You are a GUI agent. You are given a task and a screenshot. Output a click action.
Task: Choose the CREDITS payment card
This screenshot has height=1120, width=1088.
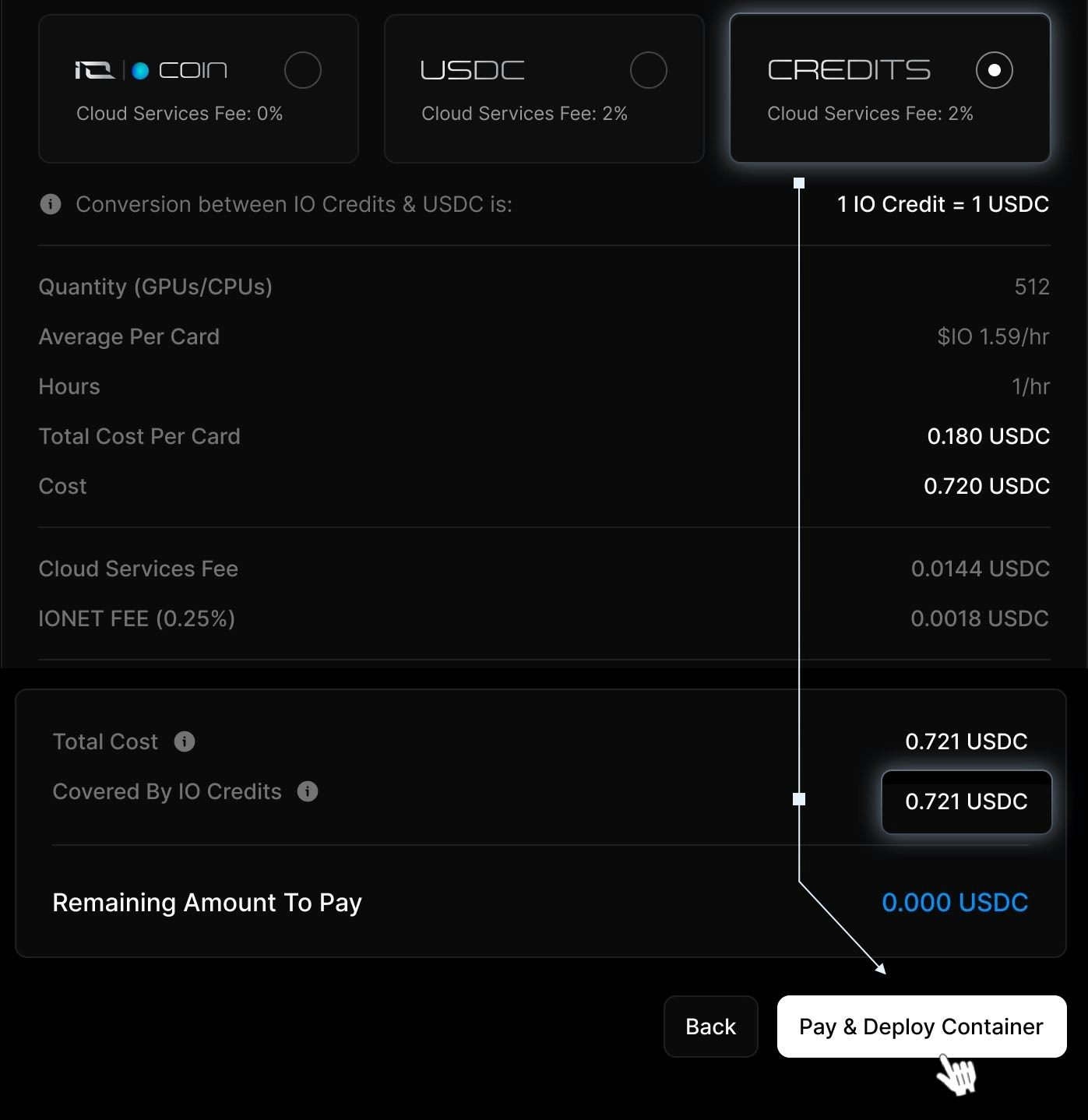(x=890, y=89)
